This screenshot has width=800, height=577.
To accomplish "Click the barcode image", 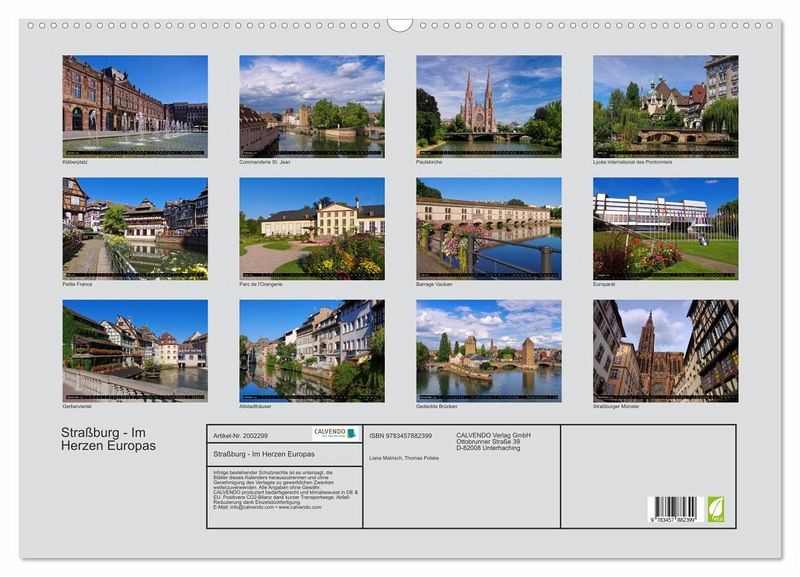I will [x=676, y=509].
